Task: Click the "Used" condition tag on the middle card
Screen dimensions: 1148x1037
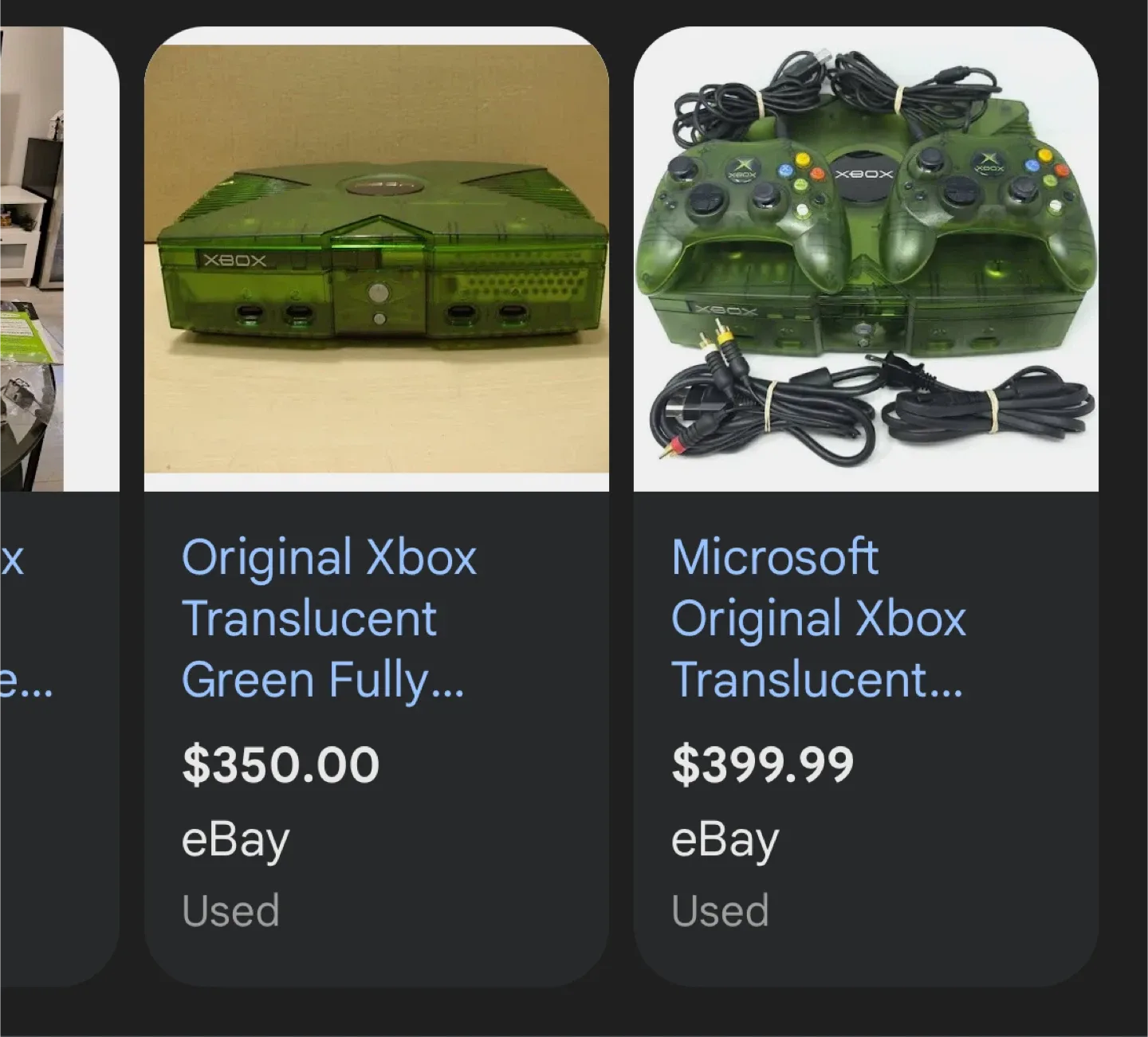Action: tap(230, 909)
